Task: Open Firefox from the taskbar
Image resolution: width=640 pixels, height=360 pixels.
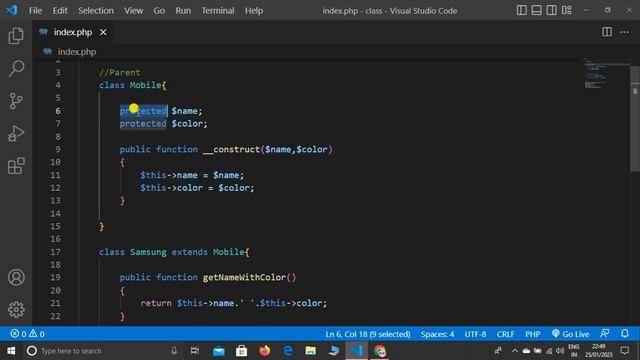Action: (264, 351)
